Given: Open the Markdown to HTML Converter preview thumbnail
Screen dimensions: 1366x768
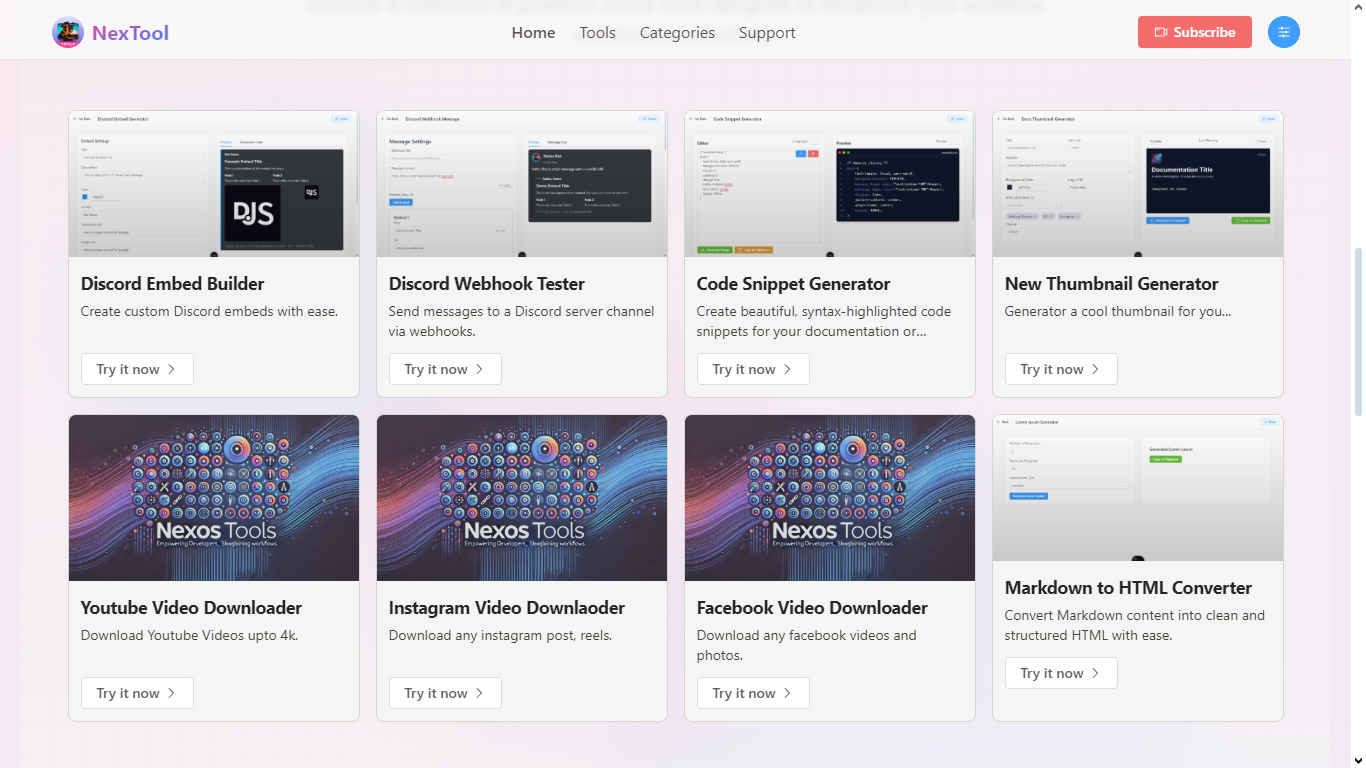Looking at the screenshot, I should click(1138, 488).
